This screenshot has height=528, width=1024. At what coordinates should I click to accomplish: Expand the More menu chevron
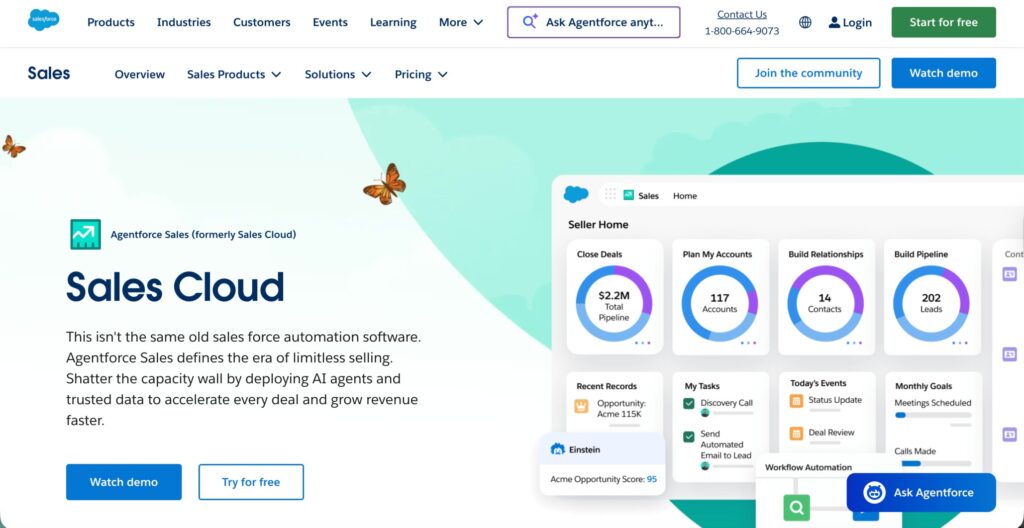478,22
